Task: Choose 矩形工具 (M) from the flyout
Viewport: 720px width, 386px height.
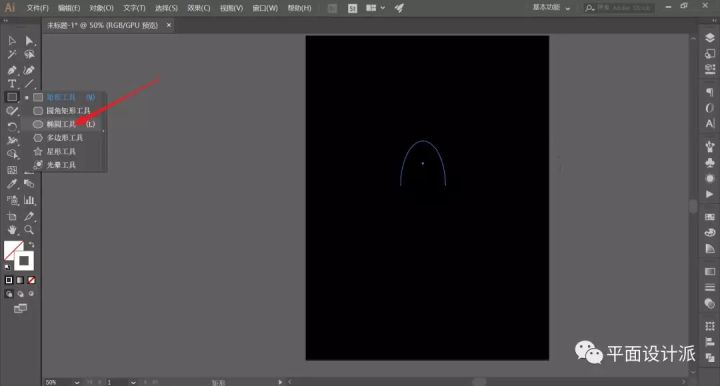Action: coord(64,97)
